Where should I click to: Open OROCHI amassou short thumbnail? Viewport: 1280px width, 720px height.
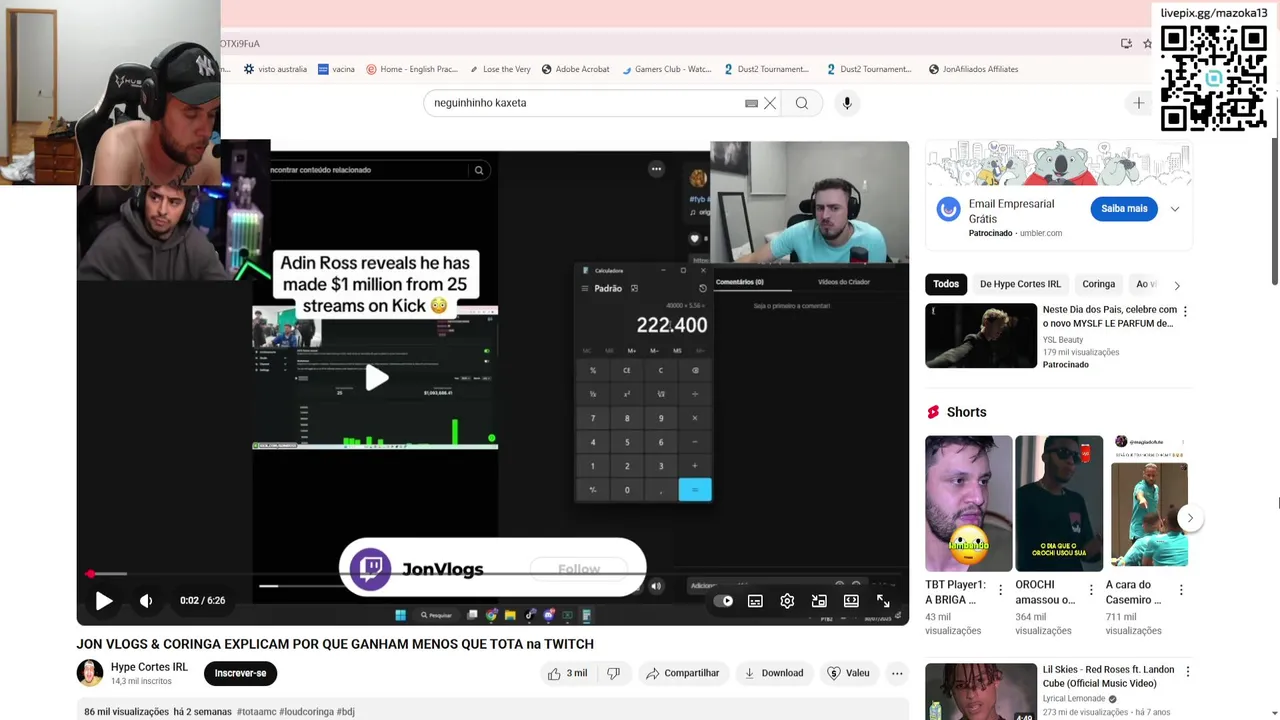tap(1059, 503)
